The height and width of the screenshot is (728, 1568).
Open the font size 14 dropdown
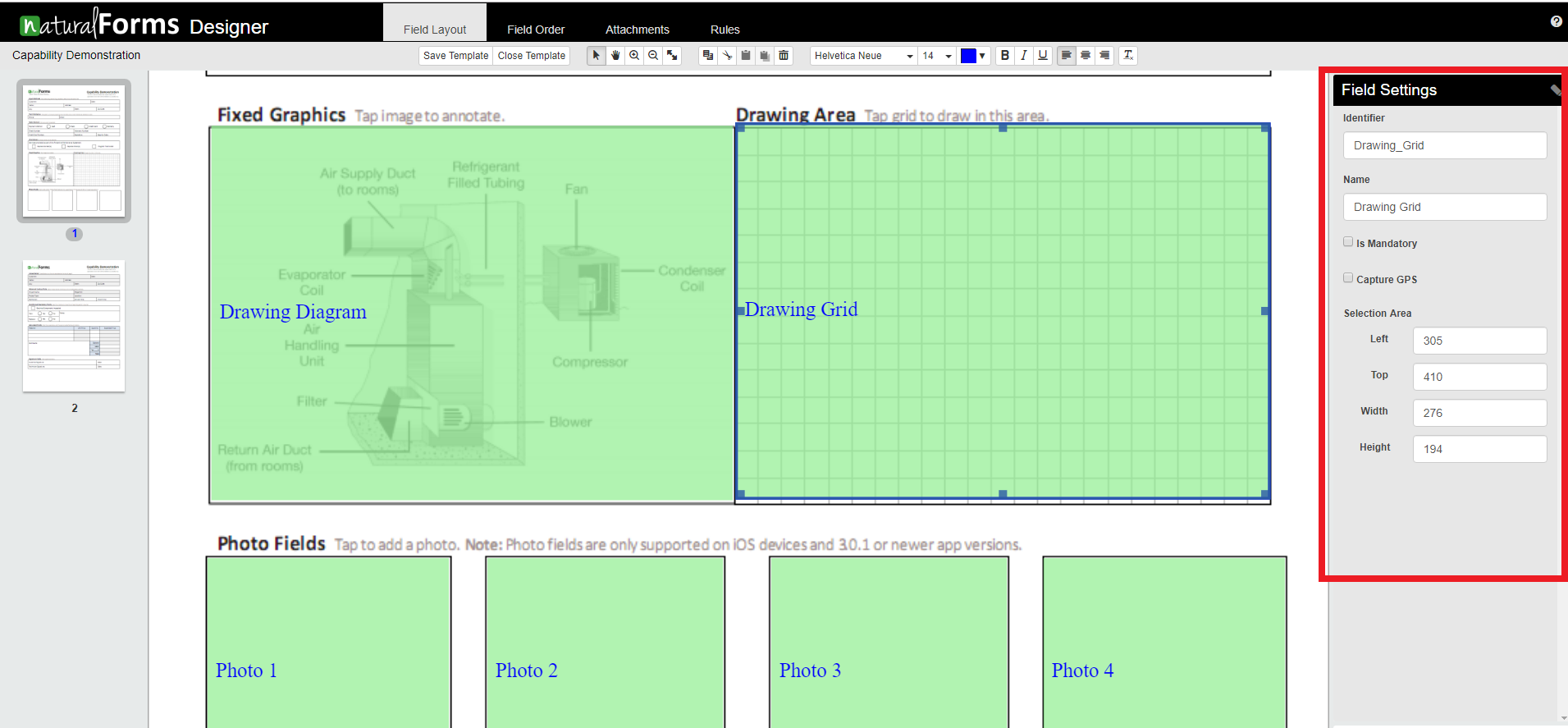[x=937, y=56]
